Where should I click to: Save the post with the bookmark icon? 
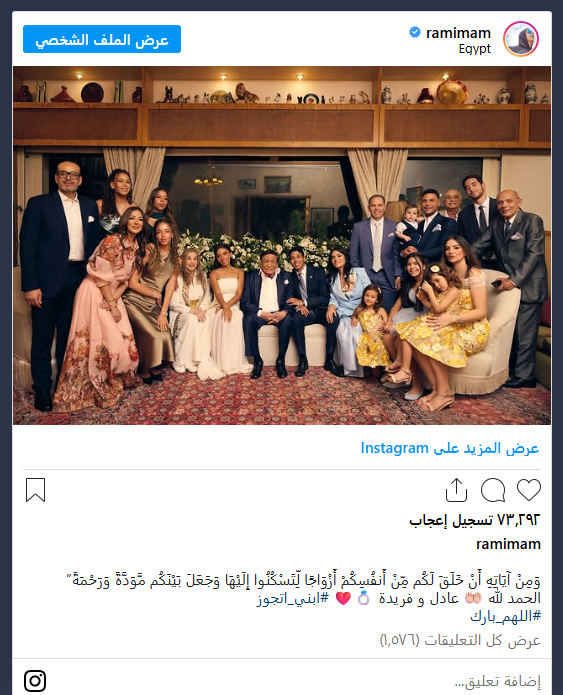tap(35, 490)
